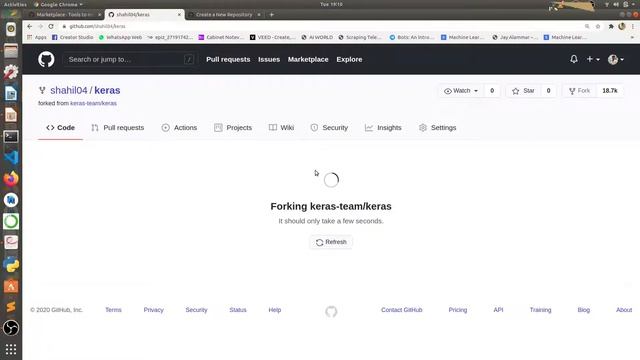Switch to the Wiki tab
Viewport: 640px width, 360px height.
pyautogui.click(x=281, y=128)
